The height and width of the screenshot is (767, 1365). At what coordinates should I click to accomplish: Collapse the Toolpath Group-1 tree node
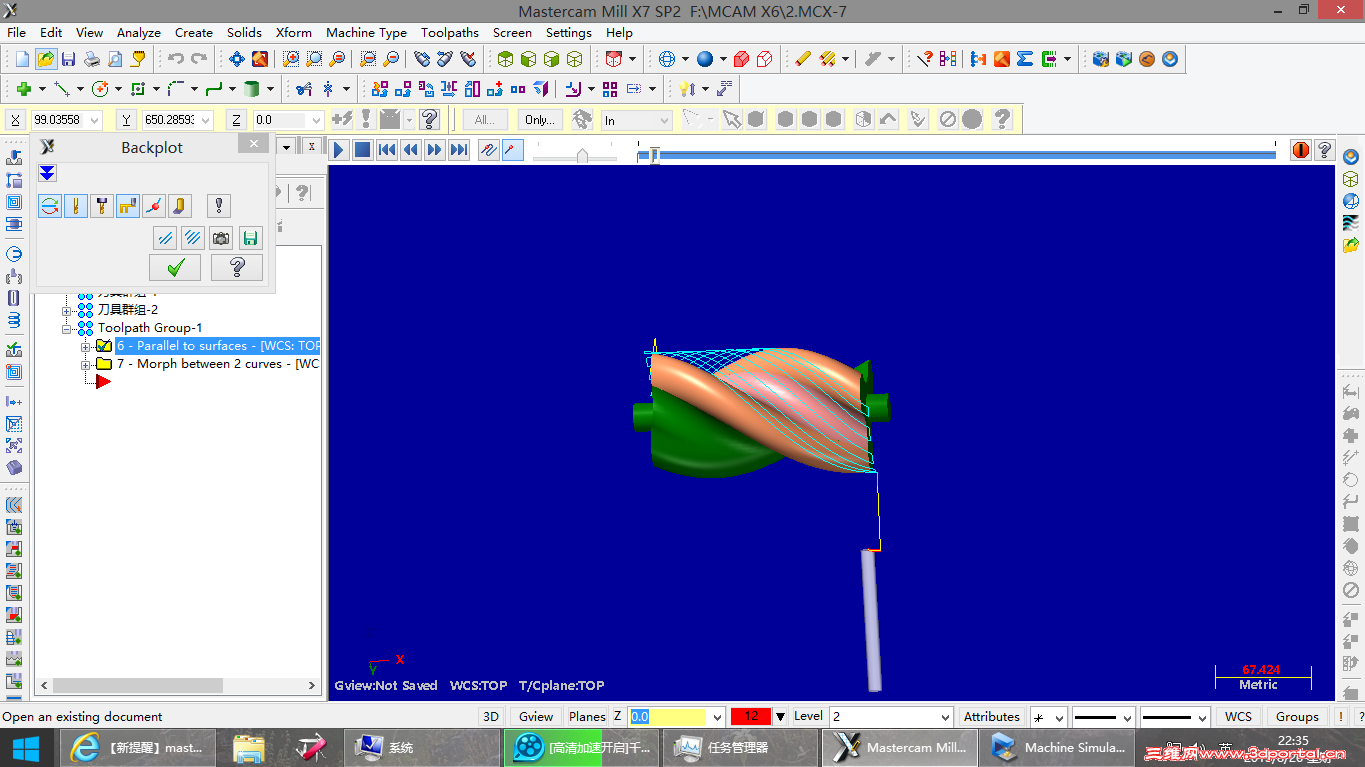coord(67,328)
